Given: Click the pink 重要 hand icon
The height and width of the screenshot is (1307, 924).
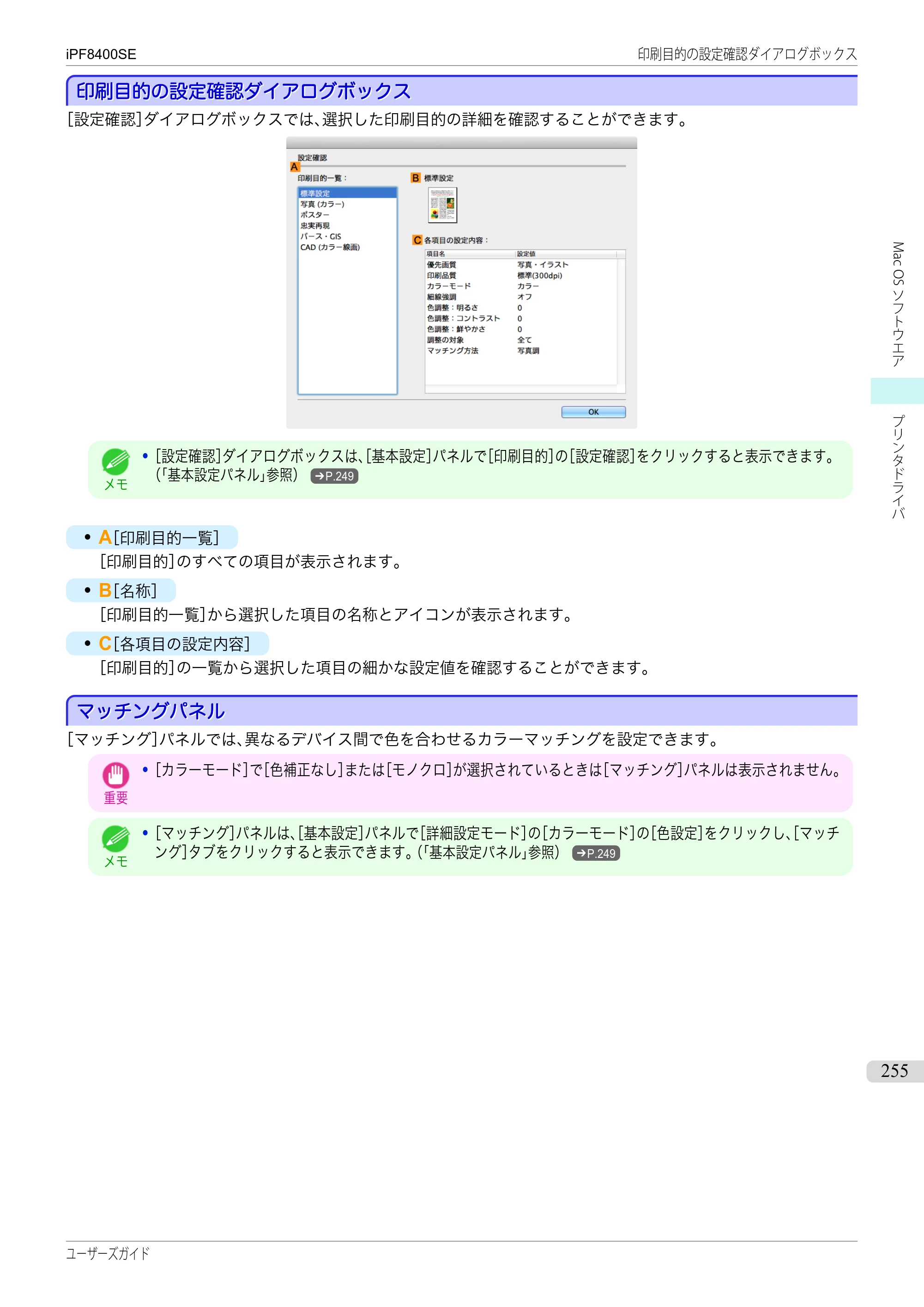Looking at the screenshot, I should pos(115,775).
